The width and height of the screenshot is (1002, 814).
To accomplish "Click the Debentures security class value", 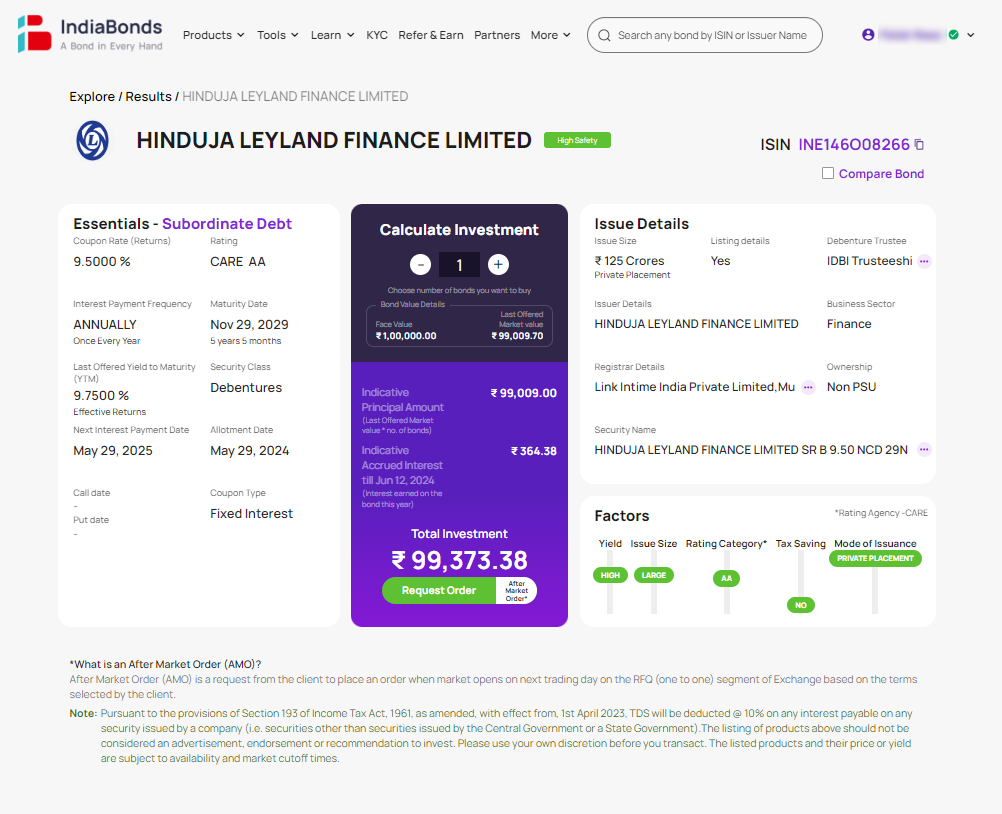I will click(246, 388).
